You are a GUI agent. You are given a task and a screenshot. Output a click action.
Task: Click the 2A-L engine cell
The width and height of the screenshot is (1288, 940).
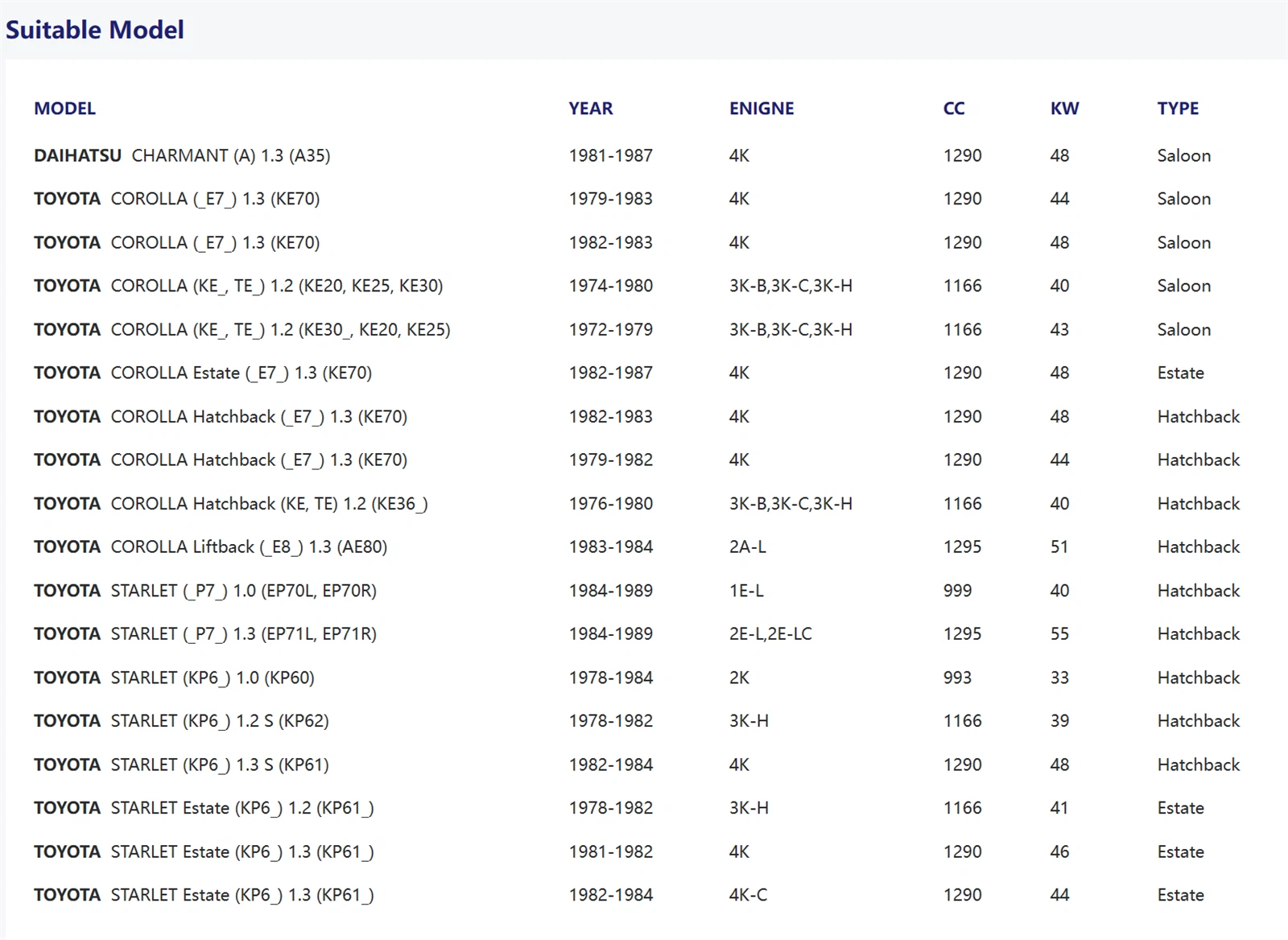coord(748,547)
